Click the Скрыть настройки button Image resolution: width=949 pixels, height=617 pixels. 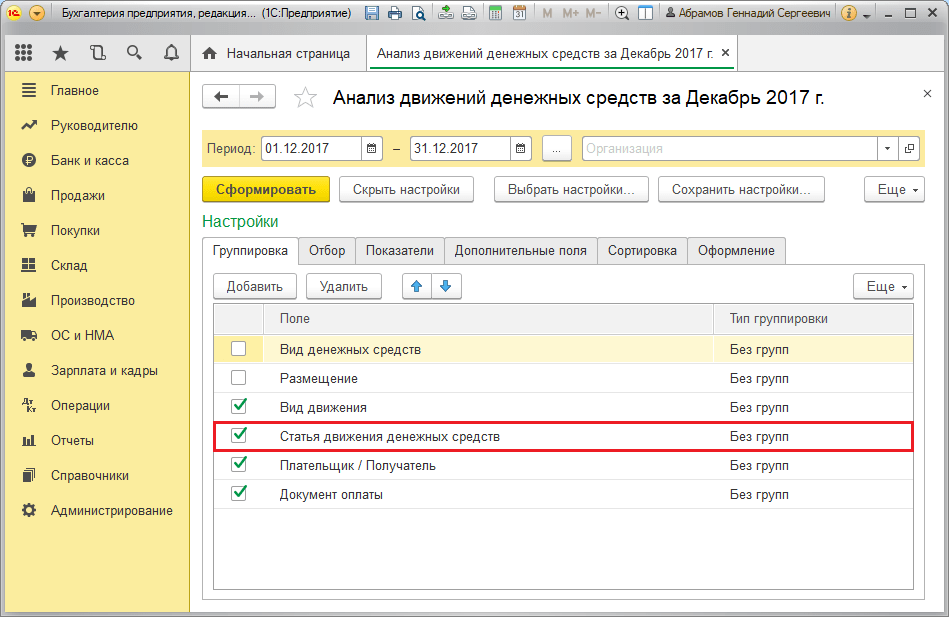point(406,190)
